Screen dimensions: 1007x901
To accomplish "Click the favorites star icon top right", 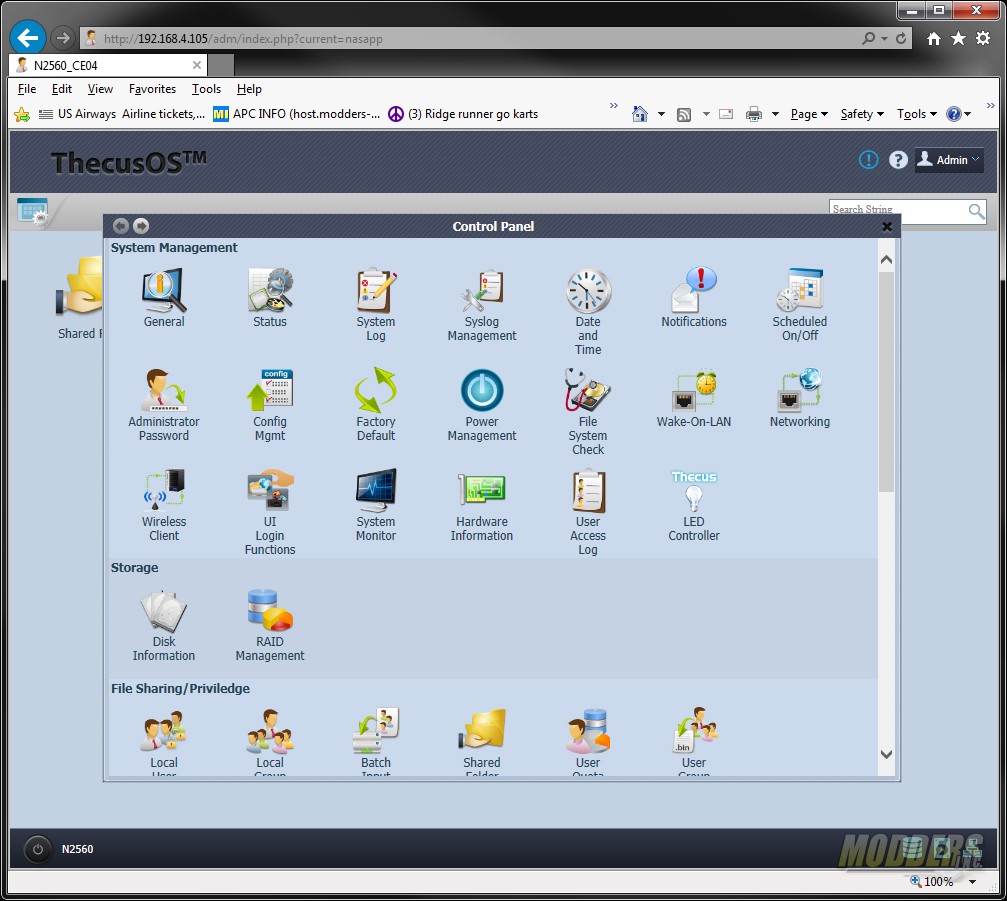I will coord(958,39).
